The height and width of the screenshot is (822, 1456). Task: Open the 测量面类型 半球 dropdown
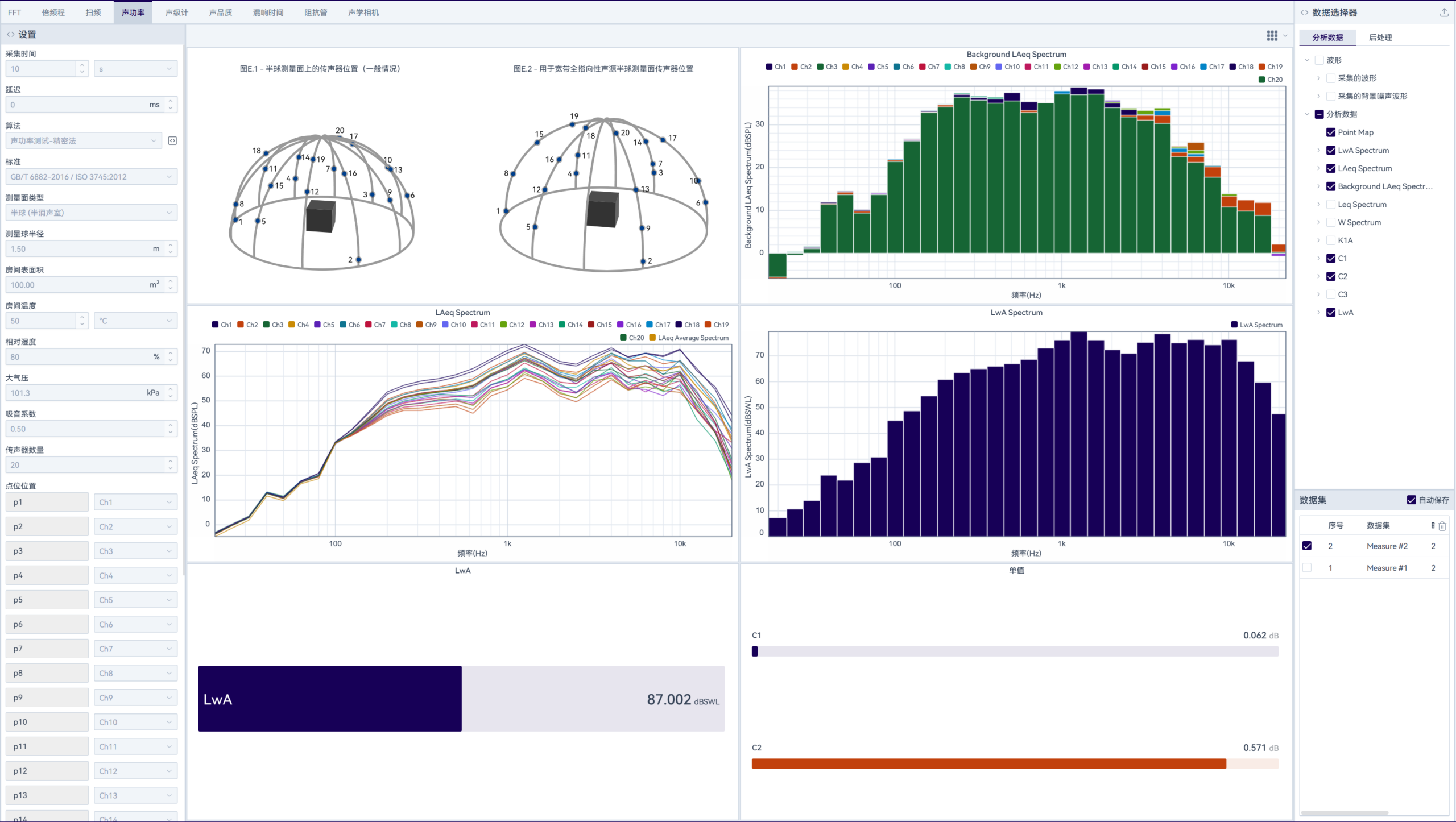tap(91, 213)
